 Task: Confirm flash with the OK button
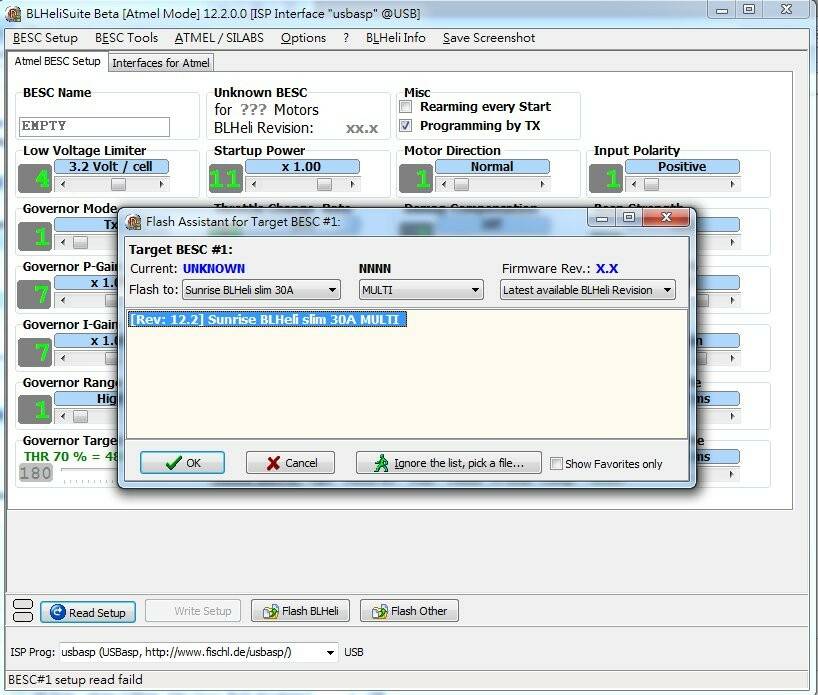(182, 463)
